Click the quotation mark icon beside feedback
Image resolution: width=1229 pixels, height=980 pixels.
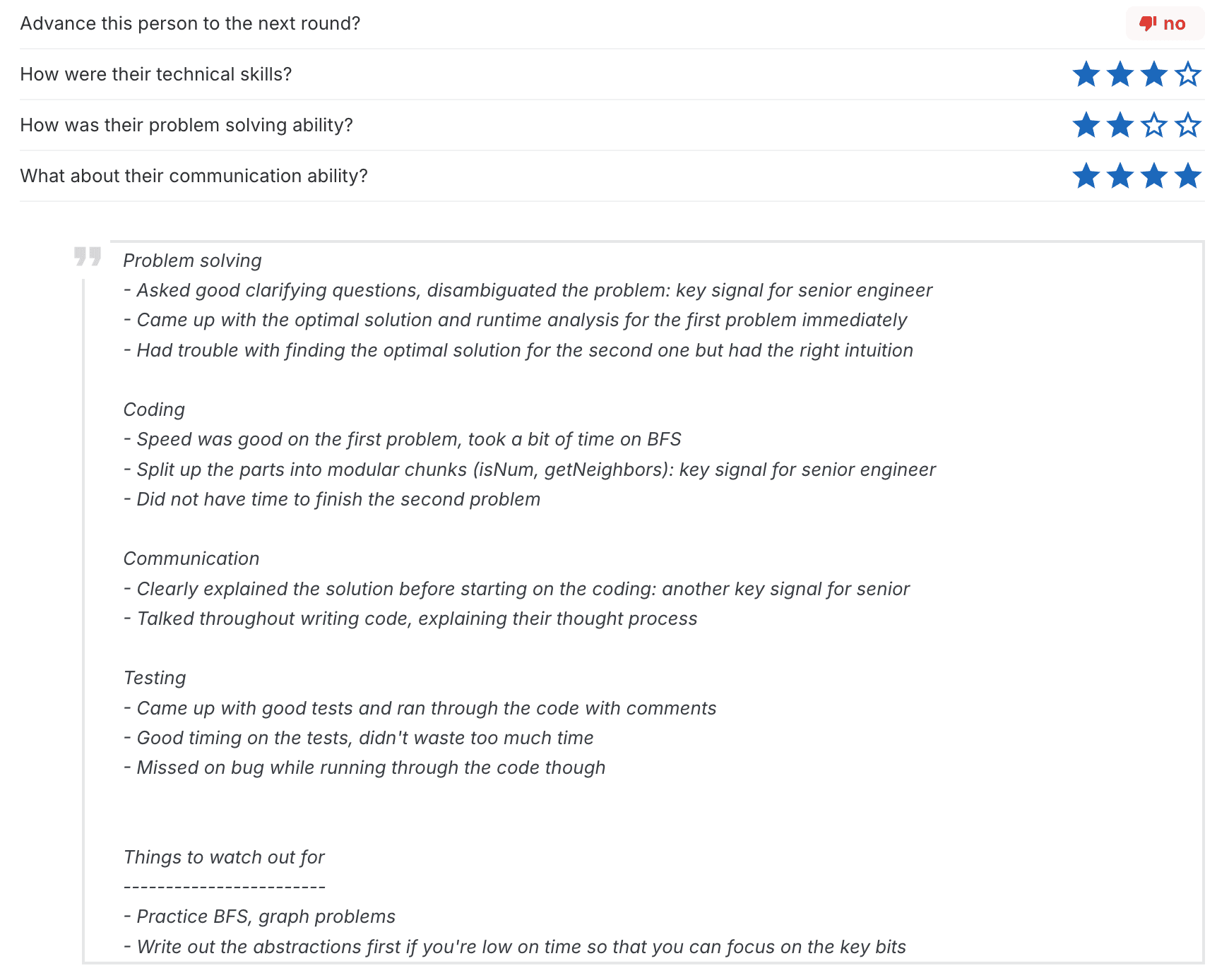tap(88, 256)
